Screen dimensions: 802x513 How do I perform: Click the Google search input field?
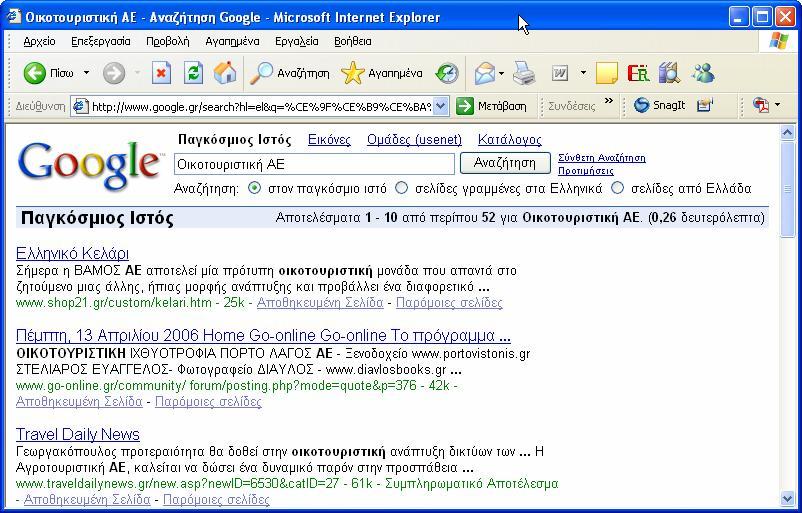(x=314, y=164)
